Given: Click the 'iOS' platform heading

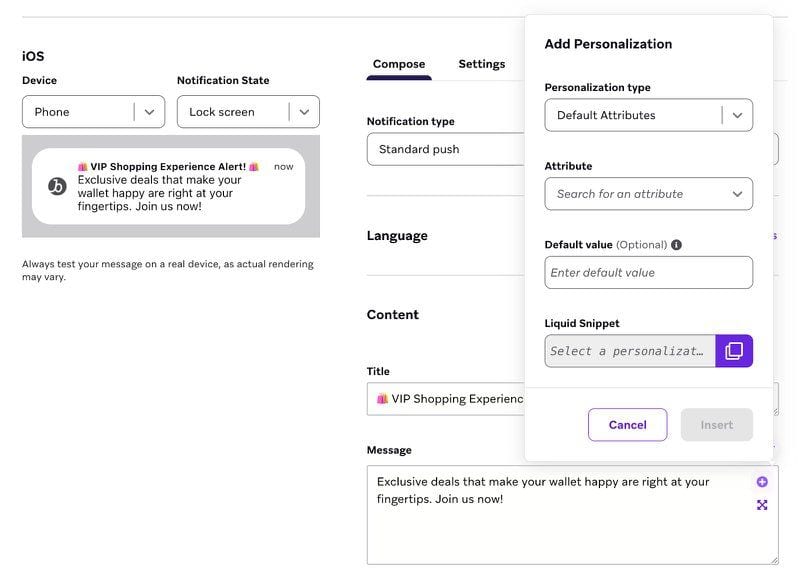Looking at the screenshot, I should [33, 56].
